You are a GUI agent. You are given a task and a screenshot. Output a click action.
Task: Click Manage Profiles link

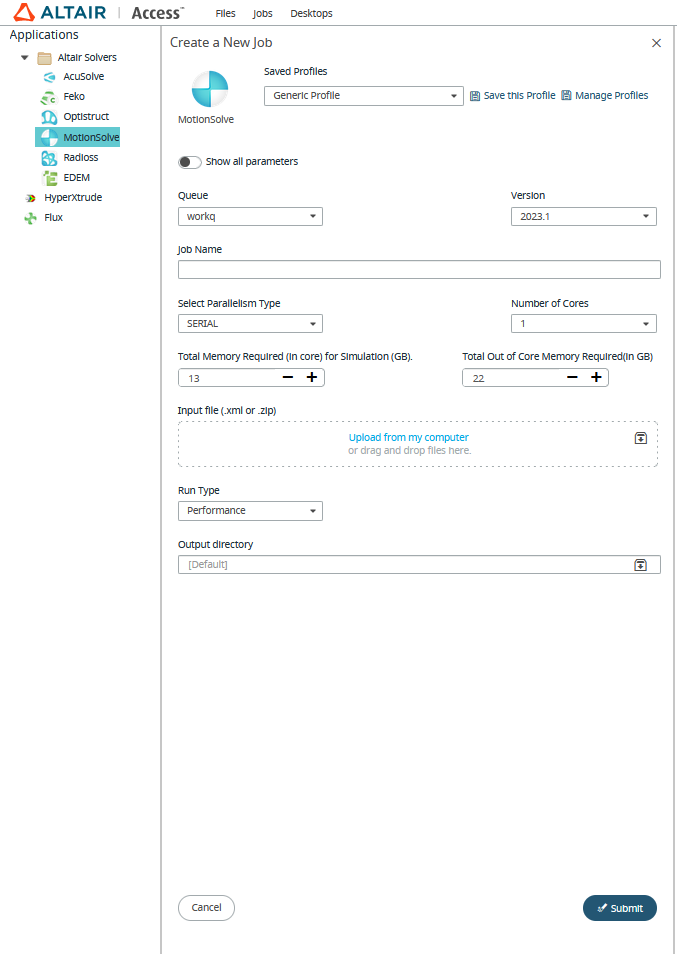tap(611, 96)
